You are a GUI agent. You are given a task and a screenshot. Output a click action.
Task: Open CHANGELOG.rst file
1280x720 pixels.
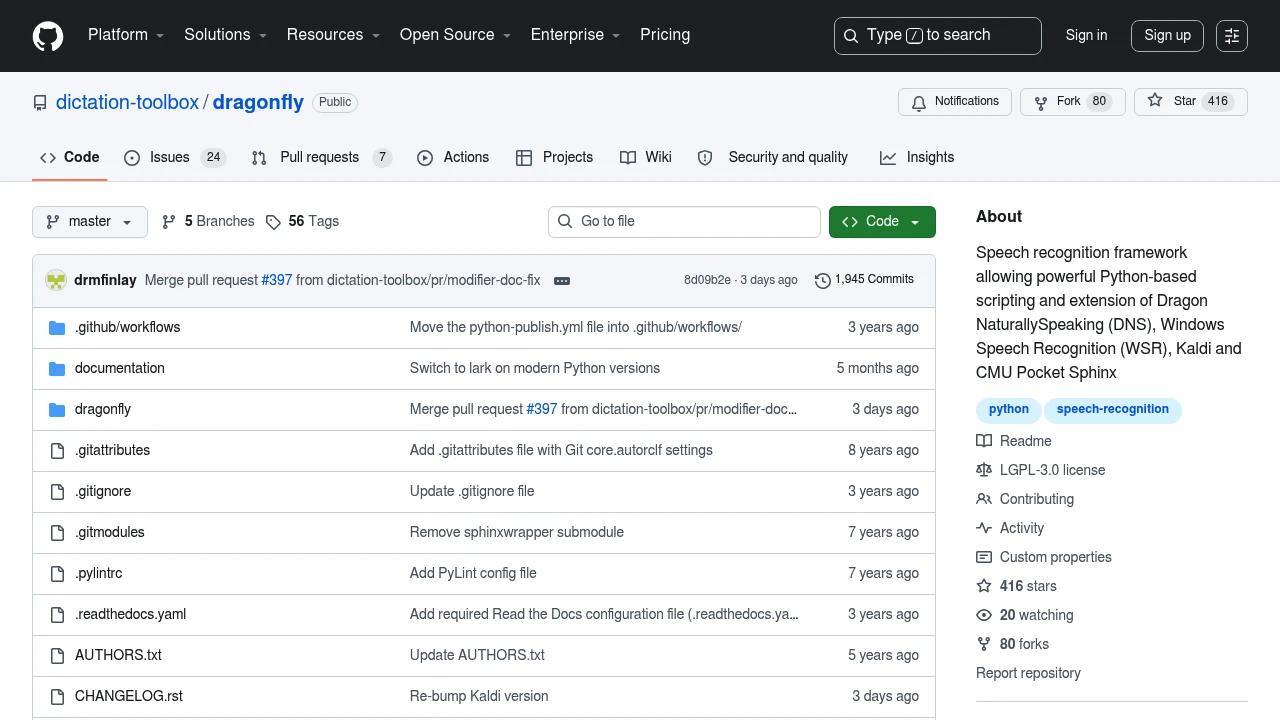129,696
